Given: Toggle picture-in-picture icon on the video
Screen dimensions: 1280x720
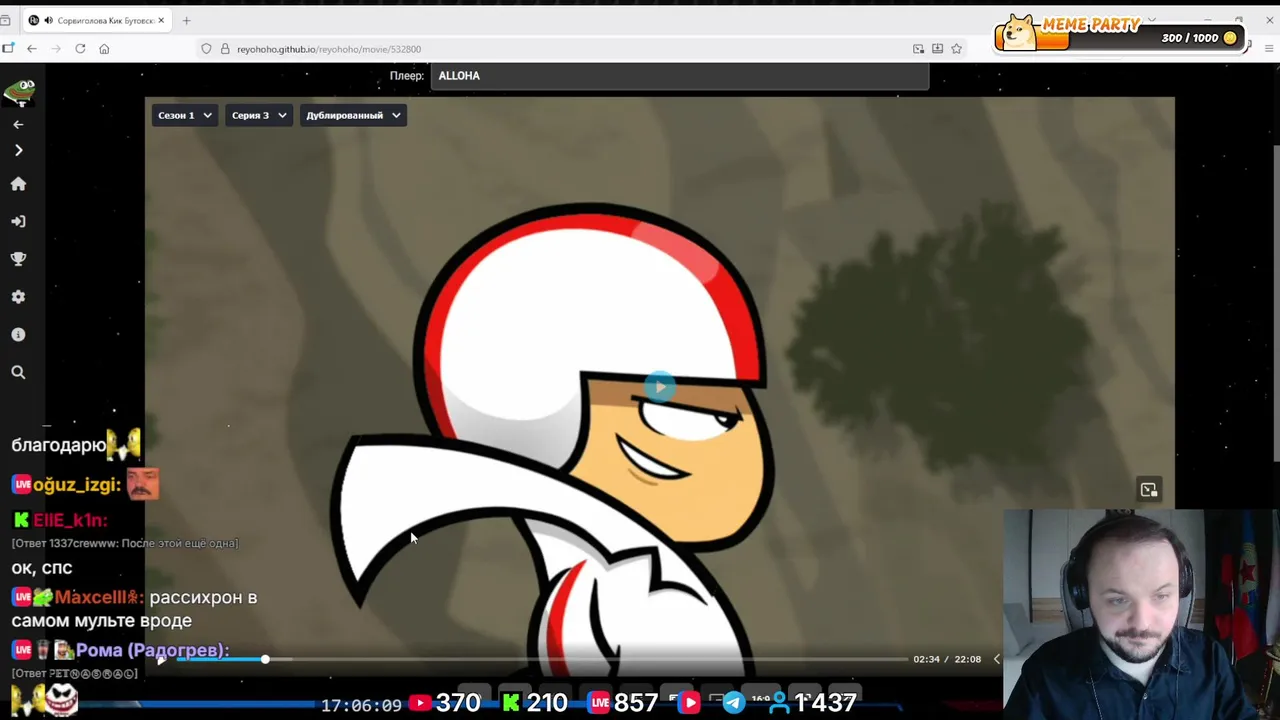Looking at the screenshot, I should pyautogui.click(x=1149, y=490).
